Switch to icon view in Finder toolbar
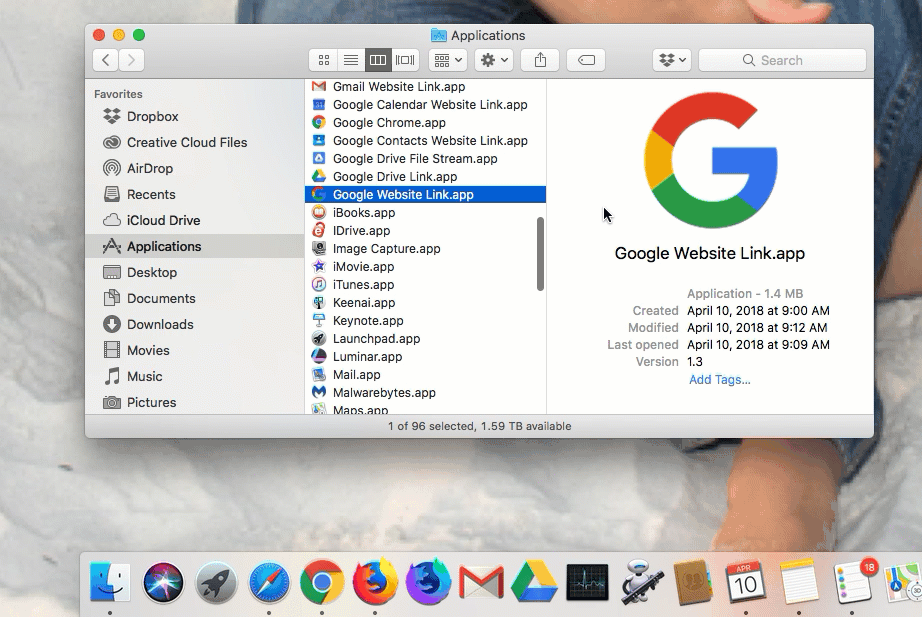Viewport: 922px width, 617px height. point(323,60)
